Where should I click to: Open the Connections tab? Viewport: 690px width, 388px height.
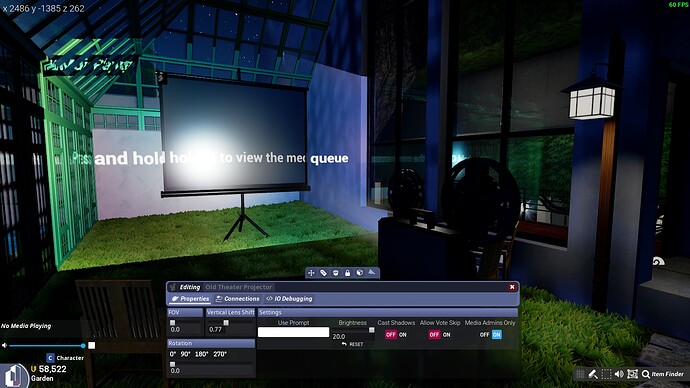pos(238,299)
